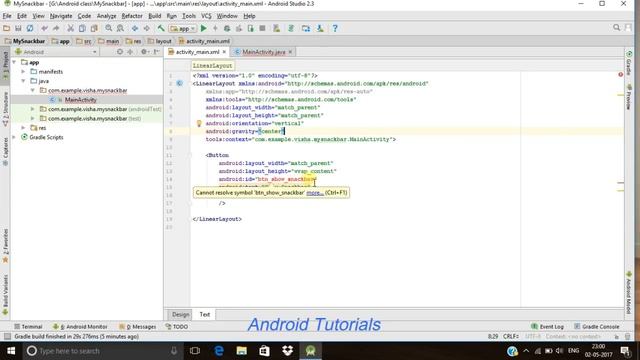Click the taskbar search field
640x360 pixels.
pyautogui.click(x=102, y=351)
